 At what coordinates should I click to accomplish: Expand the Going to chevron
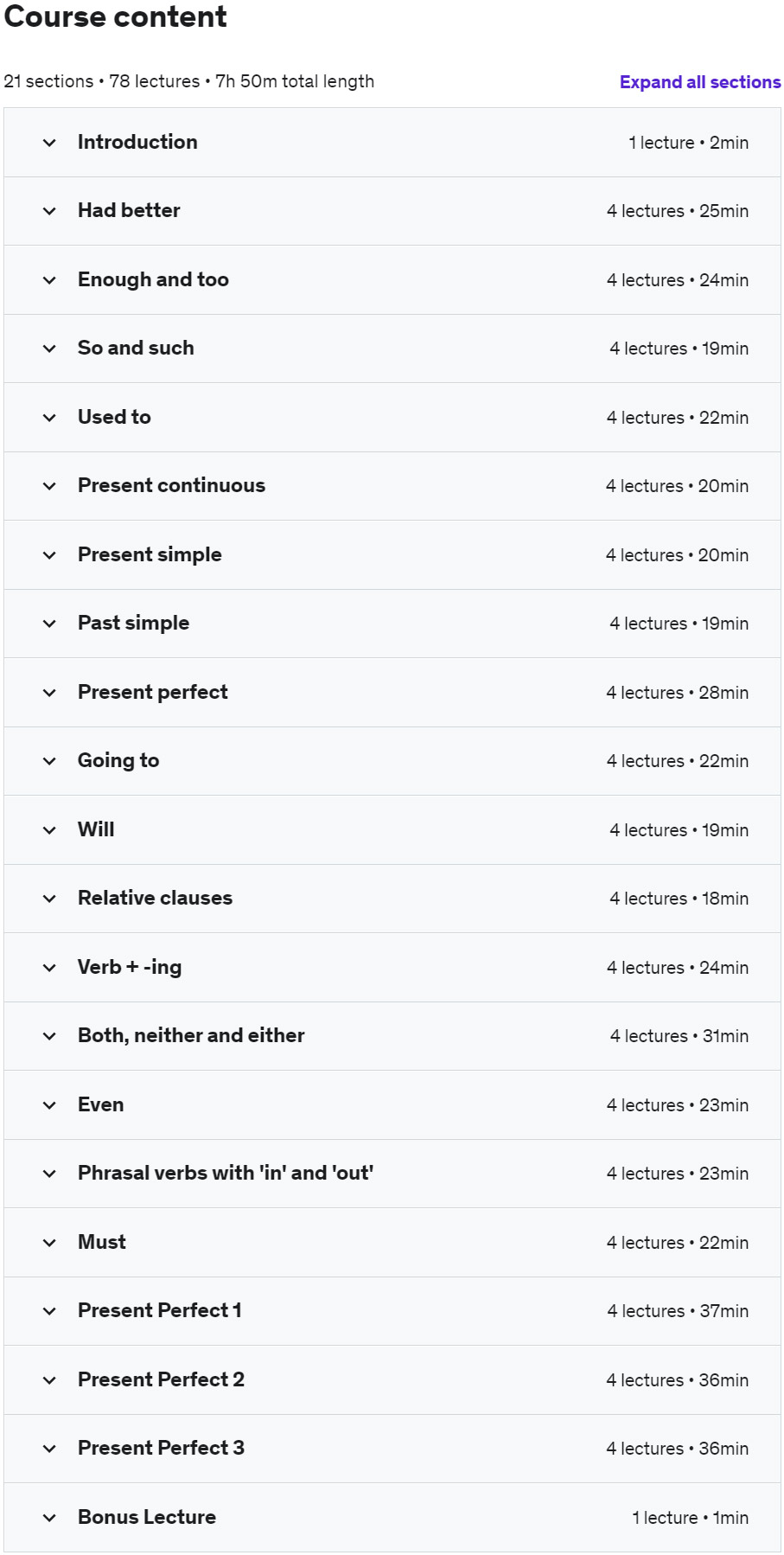pyautogui.click(x=49, y=761)
